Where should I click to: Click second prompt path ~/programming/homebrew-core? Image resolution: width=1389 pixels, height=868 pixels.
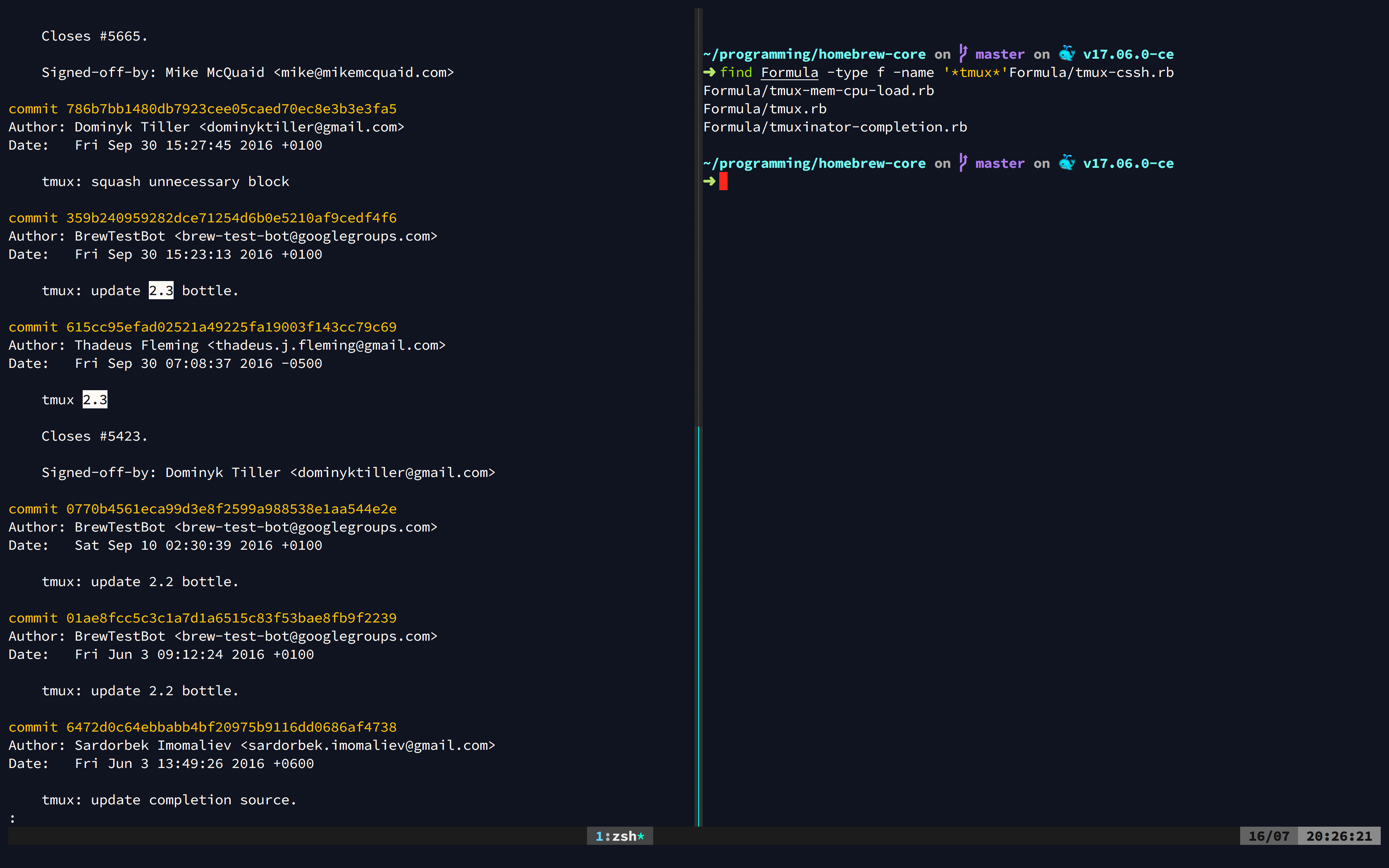tap(814, 163)
